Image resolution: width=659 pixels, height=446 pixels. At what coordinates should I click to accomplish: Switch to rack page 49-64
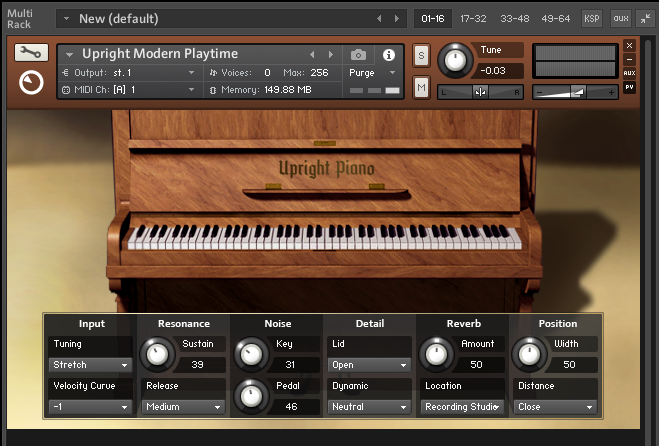coord(556,18)
